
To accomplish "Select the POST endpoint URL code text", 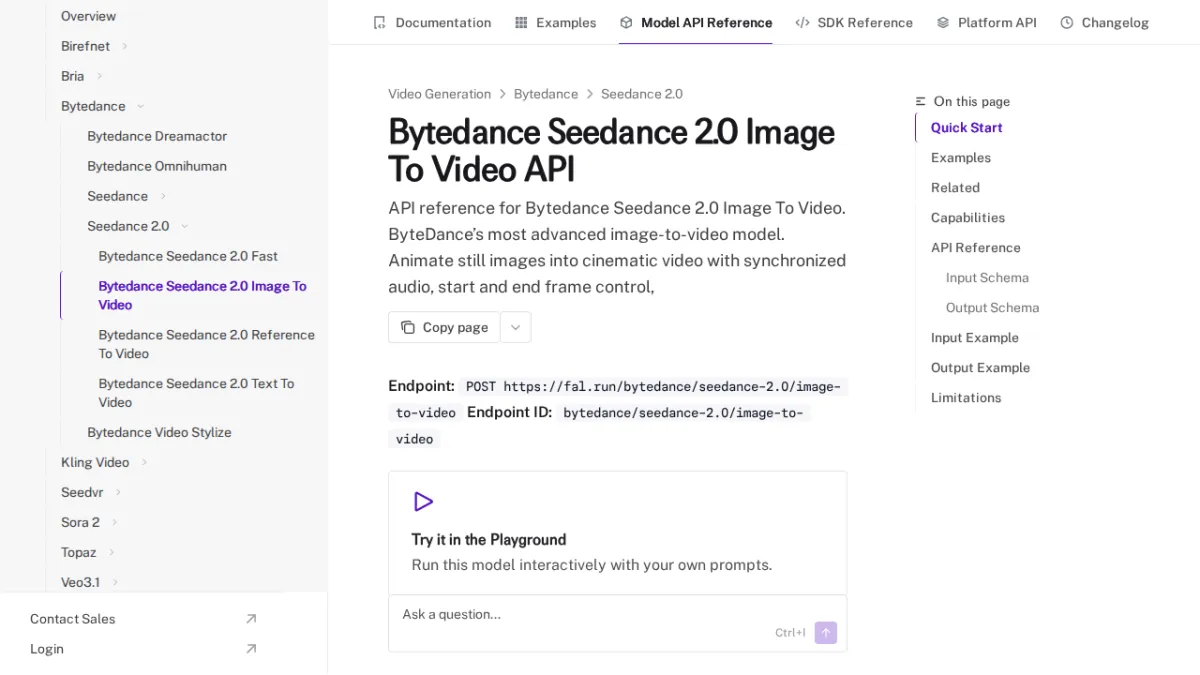I will pyautogui.click(x=618, y=399).
